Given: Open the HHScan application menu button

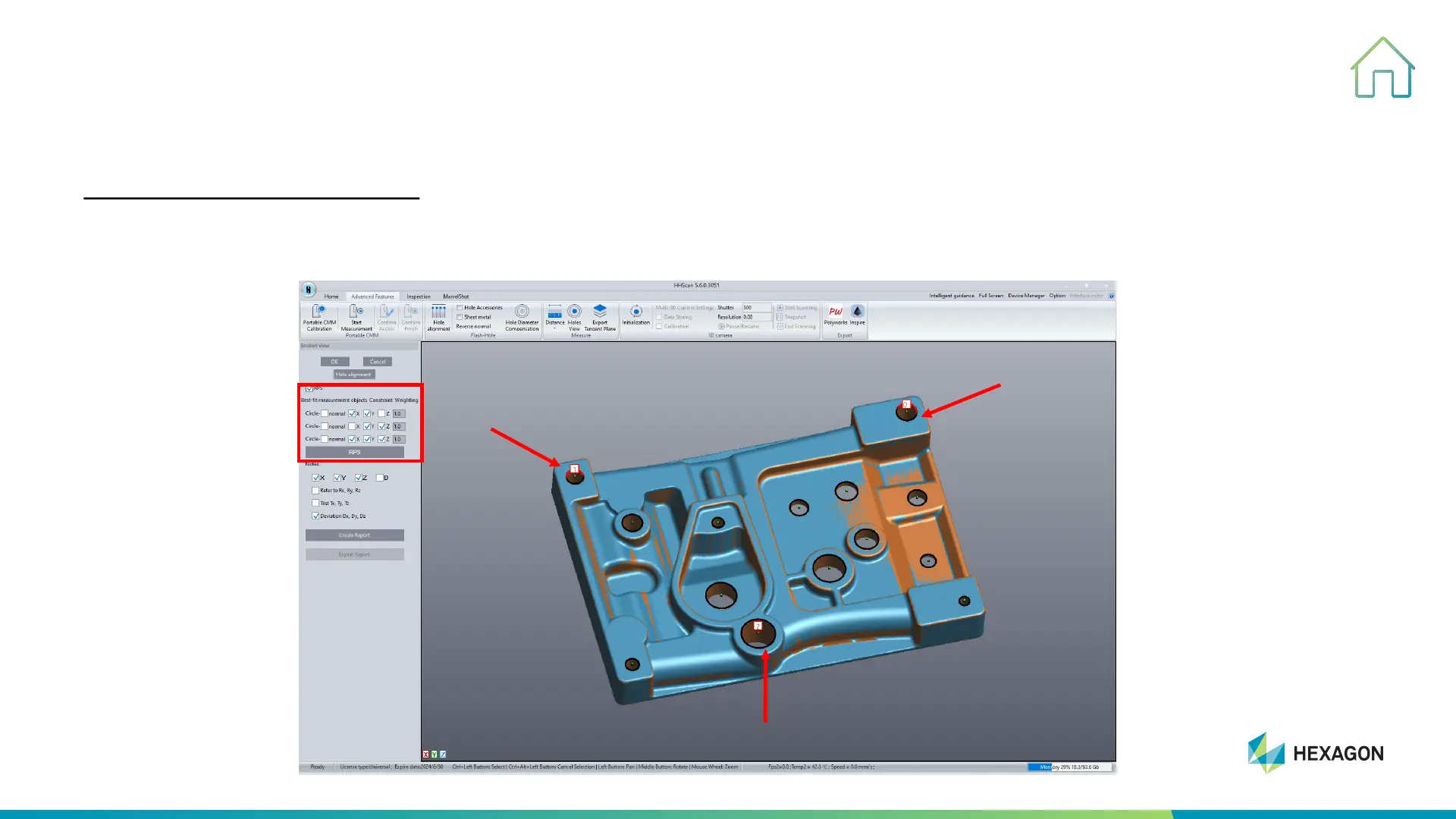Looking at the screenshot, I should coord(308,290).
